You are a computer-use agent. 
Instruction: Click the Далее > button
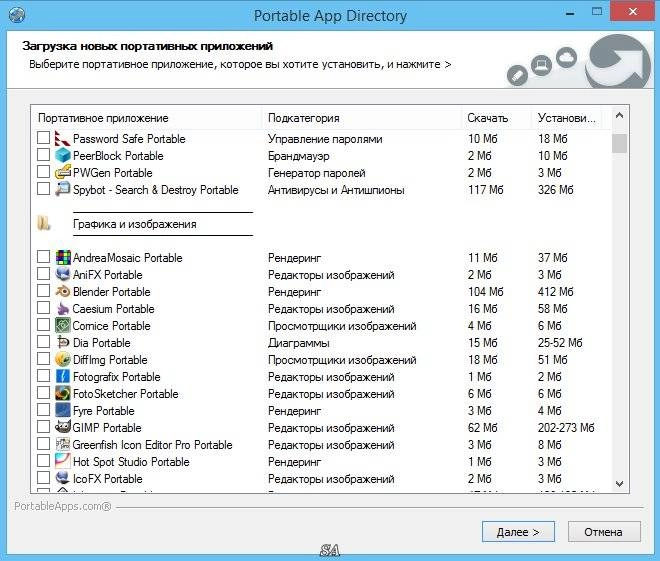[x=518, y=532]
